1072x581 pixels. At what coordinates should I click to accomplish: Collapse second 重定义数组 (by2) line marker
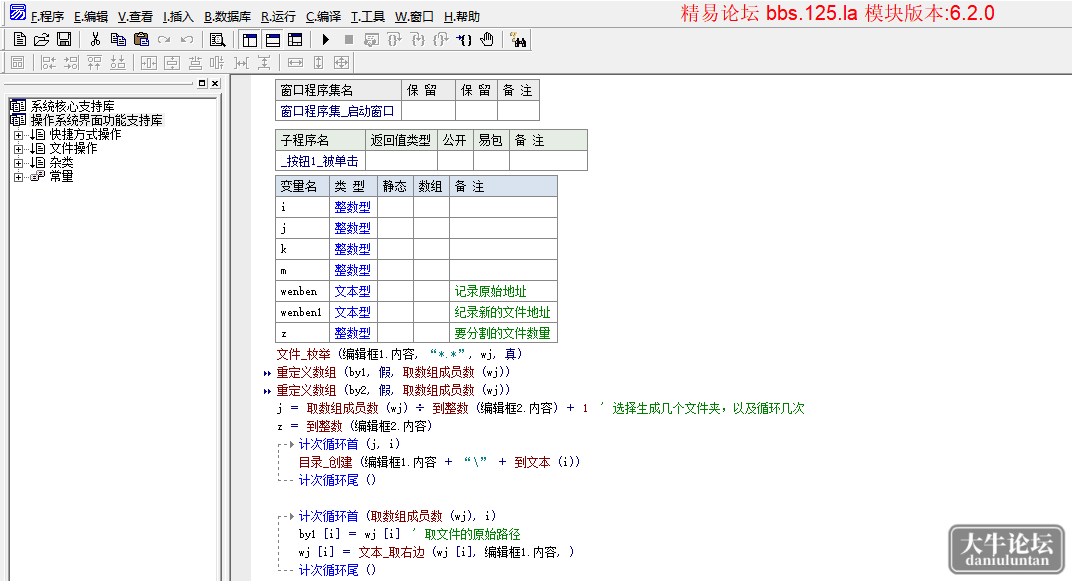click(267, 391)
